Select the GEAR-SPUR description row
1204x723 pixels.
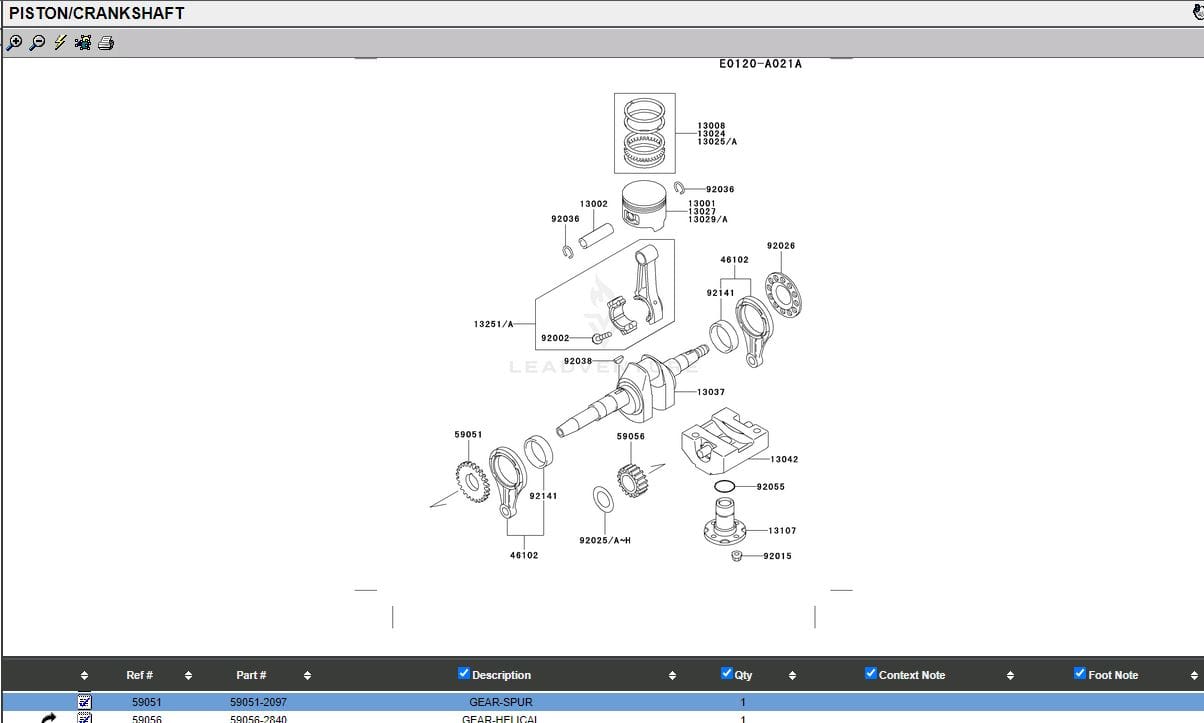(x=500, y=702)
